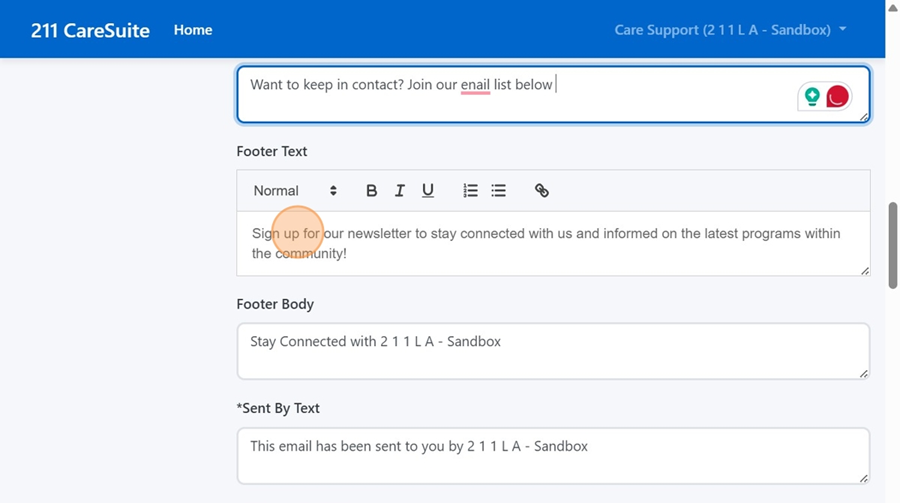
Task: Open the Normal text style dropdown
Action: (x=294, y=191)
